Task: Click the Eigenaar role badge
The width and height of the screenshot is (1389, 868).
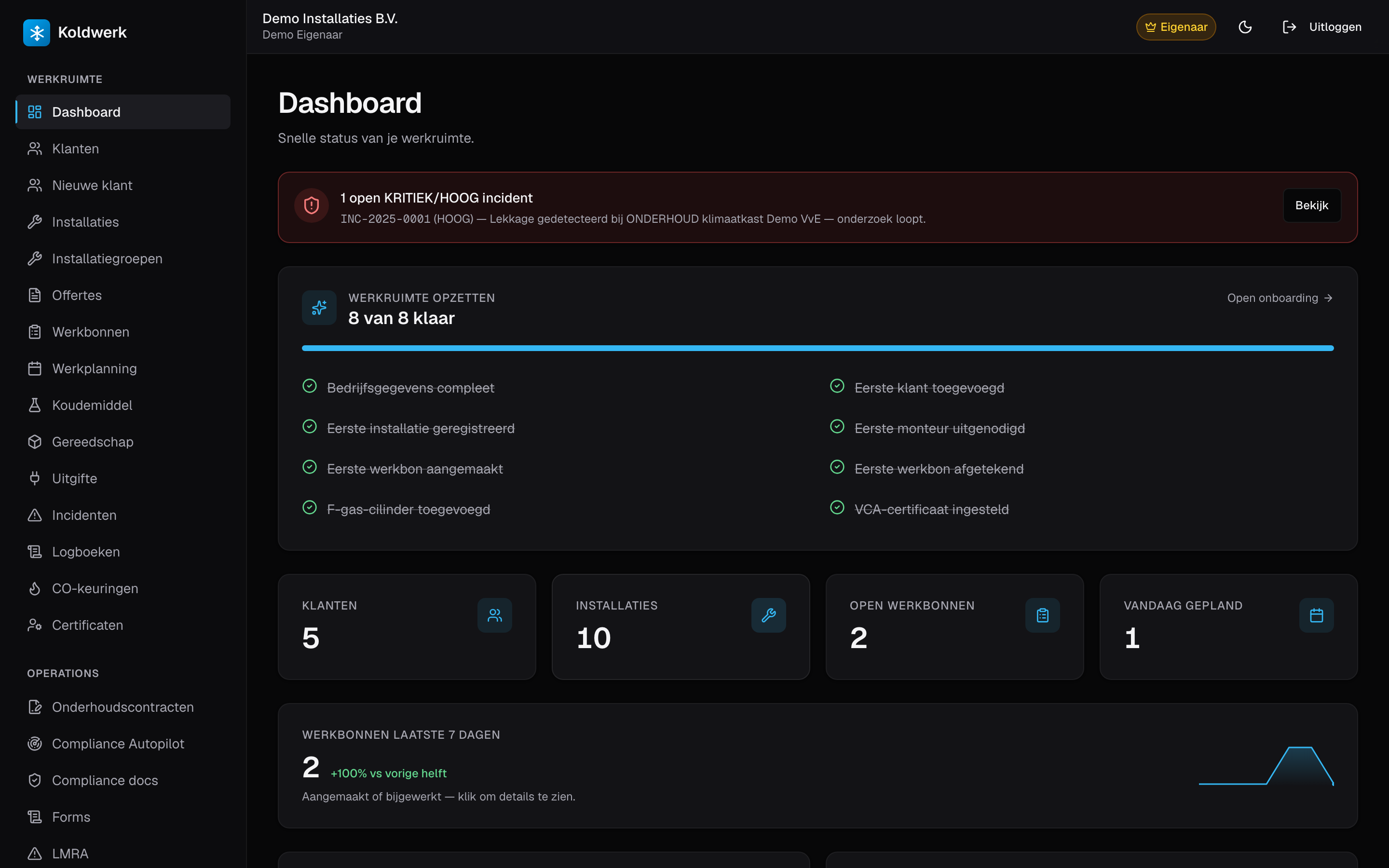Action: click(x=1176, y=27)
